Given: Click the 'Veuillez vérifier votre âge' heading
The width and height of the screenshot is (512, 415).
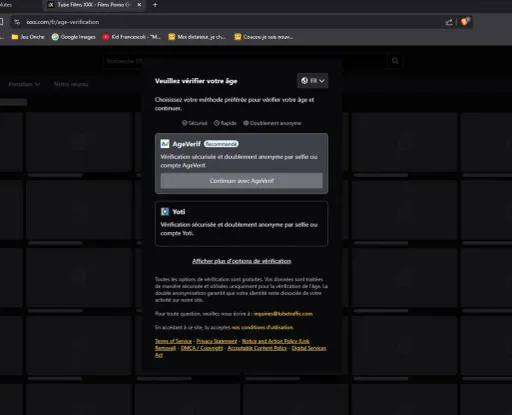Looking at the screenshot, I should pyautogui.click(x=196, y=81).
